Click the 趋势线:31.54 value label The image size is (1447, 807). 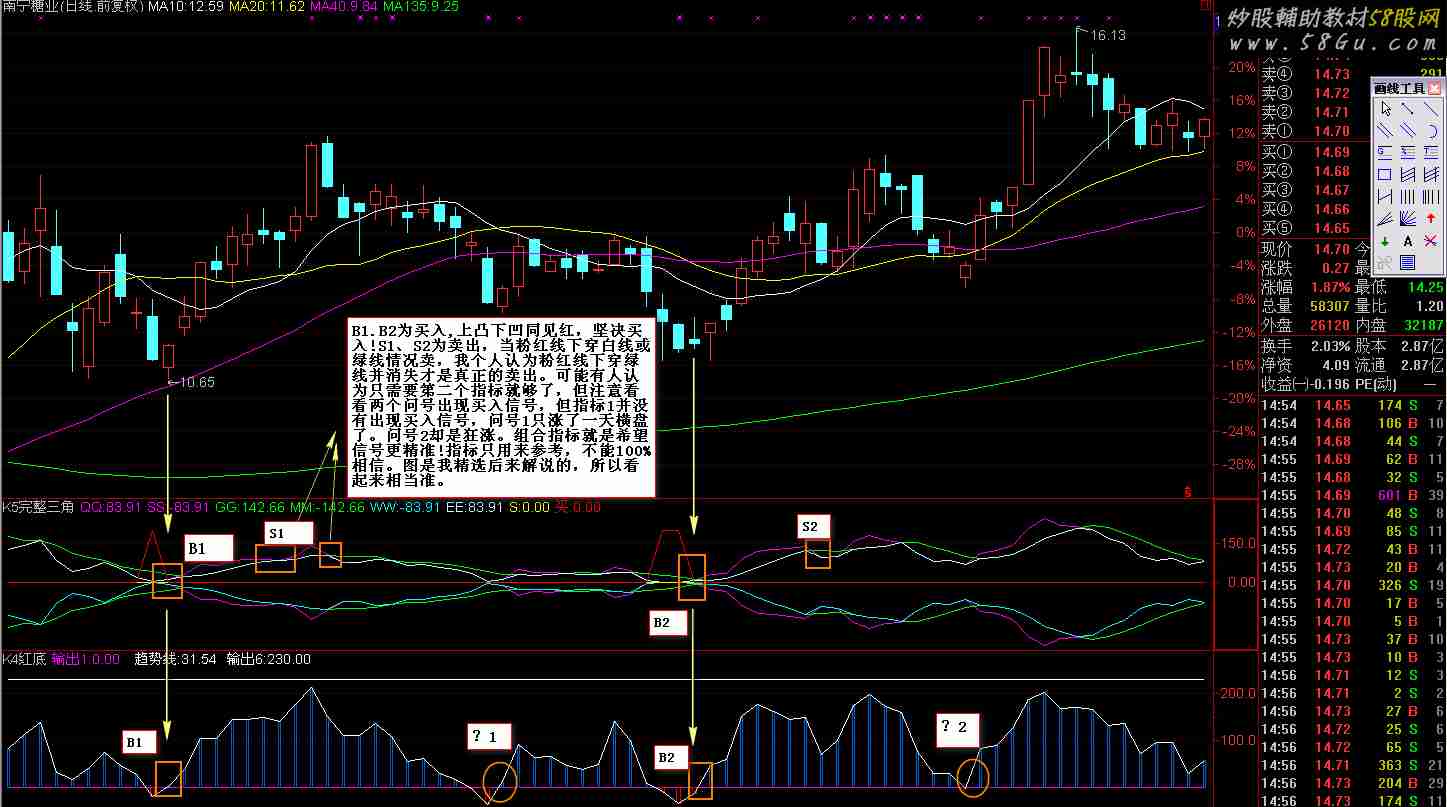[x=175, y=659]
